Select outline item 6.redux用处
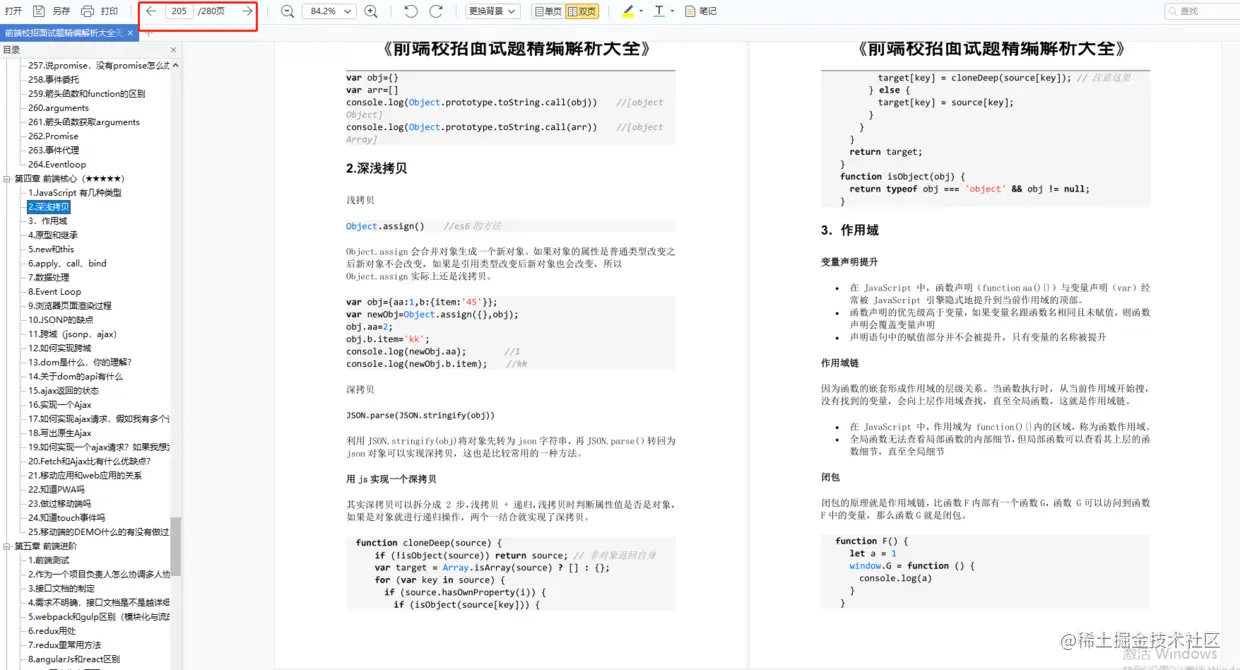The width and height of the screenshot is (1240, 670). (51, 631)
